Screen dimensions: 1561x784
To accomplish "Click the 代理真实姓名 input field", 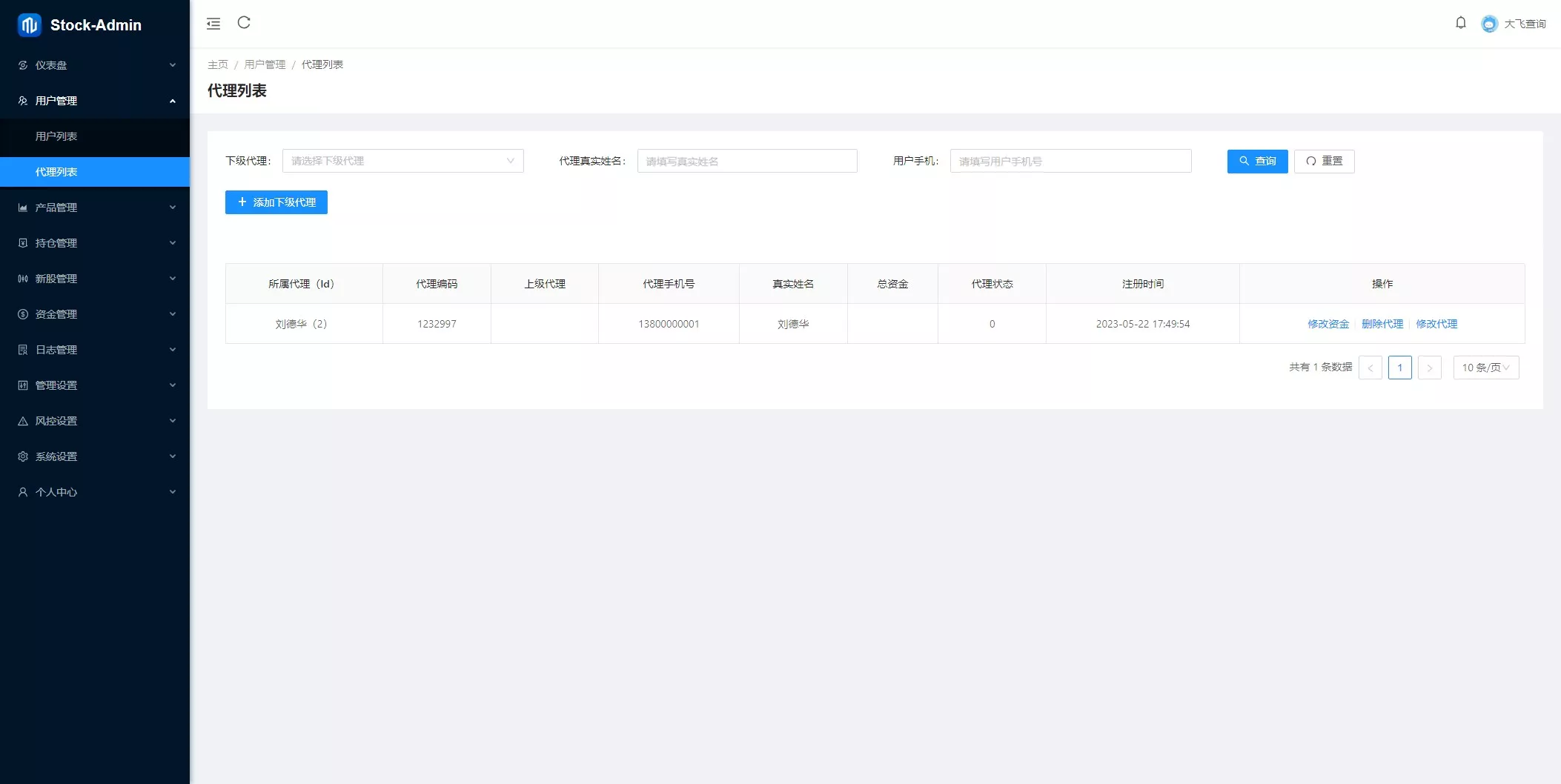I will [x=747, y=161].
